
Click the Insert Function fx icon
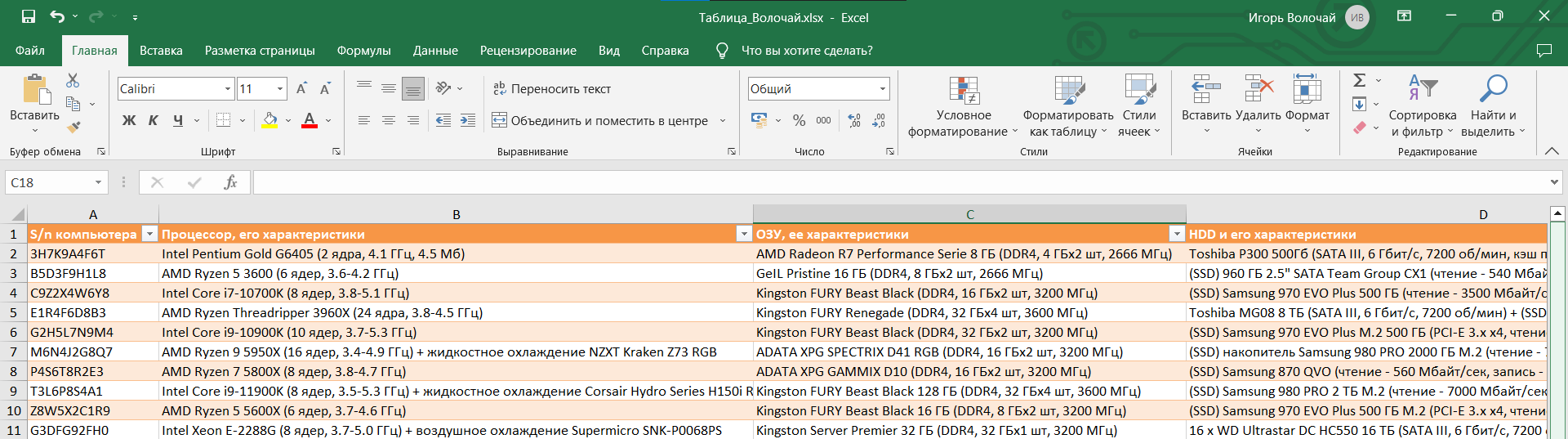(230, 182)
